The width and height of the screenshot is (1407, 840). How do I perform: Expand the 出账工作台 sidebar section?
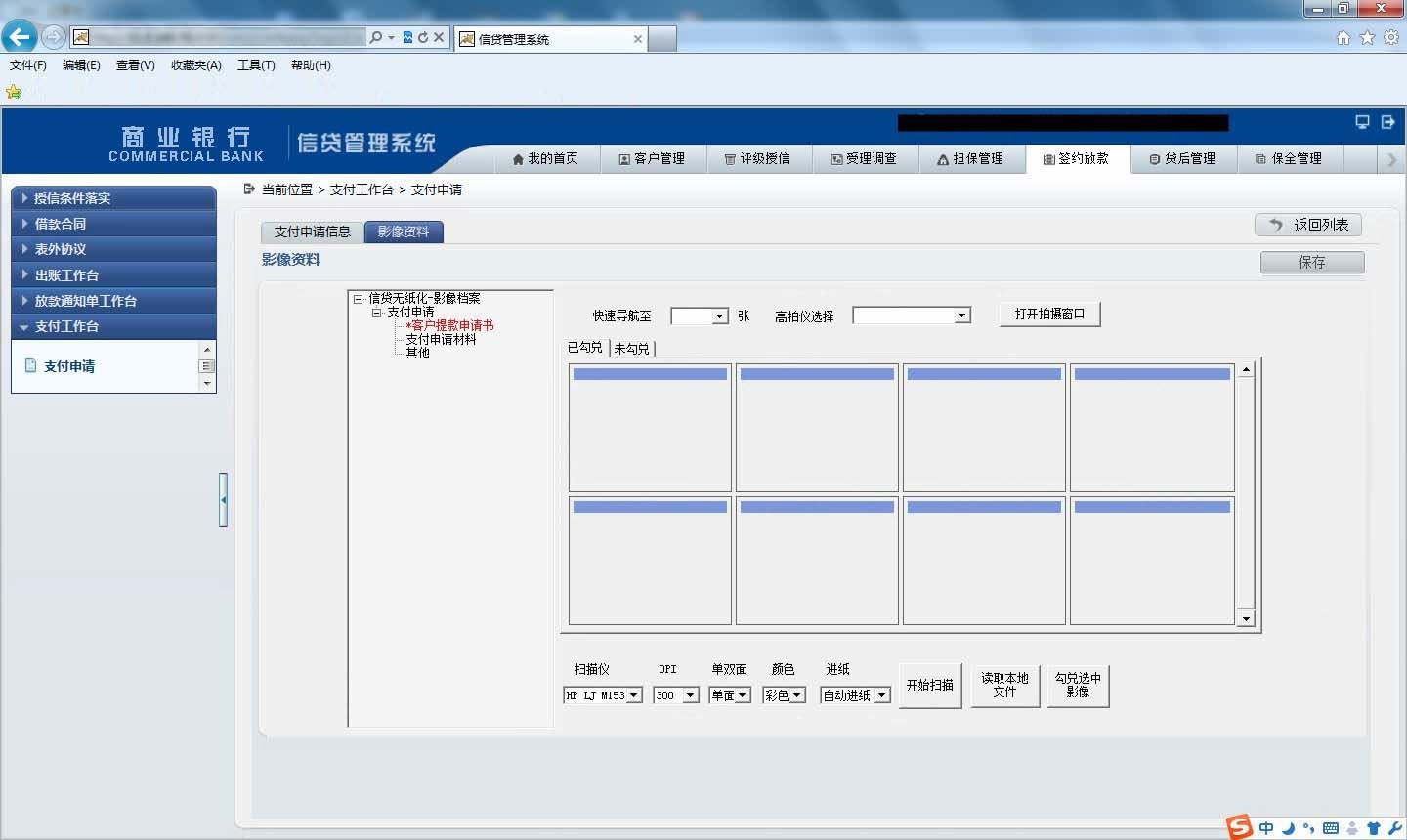(113, 275)
